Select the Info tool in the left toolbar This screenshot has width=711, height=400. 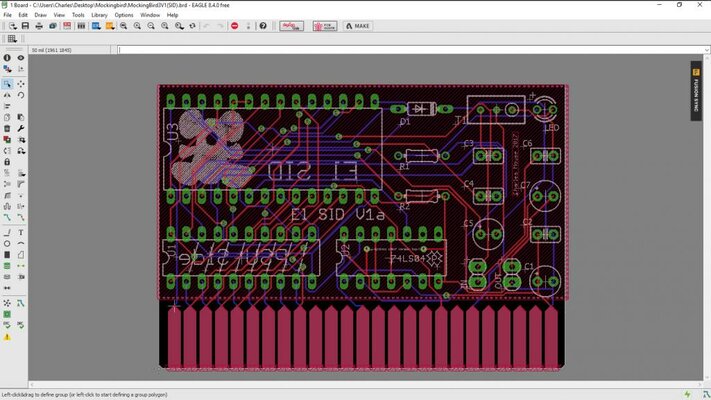tap(7, 58)
